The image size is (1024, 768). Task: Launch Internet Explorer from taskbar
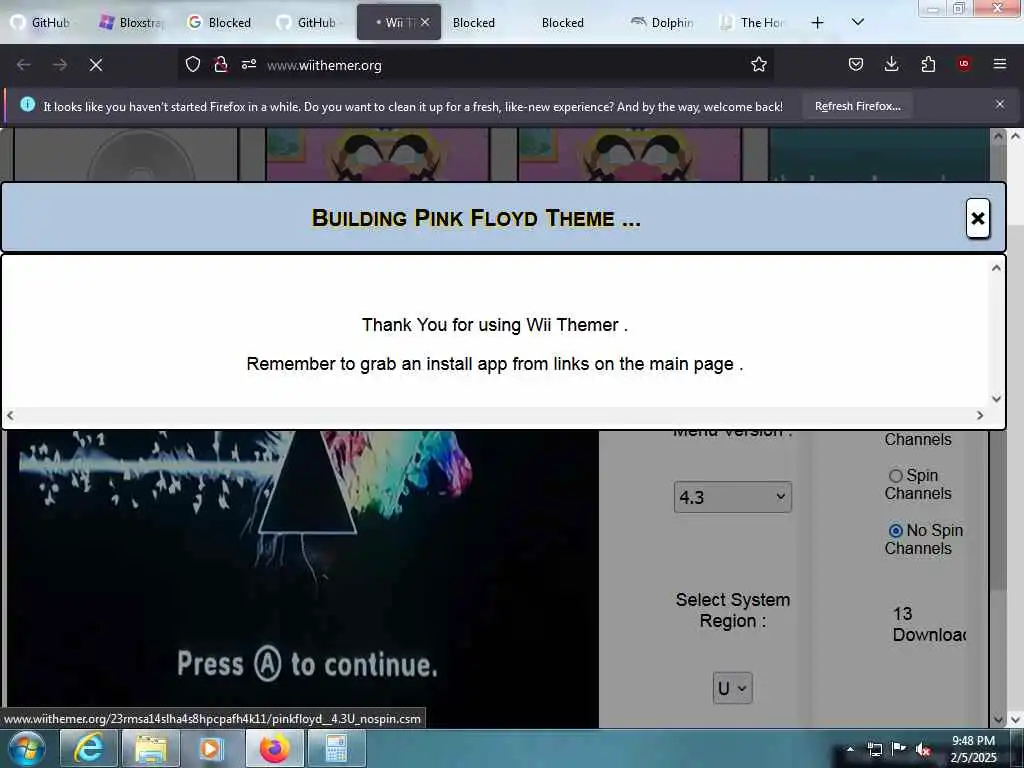pos(88,748)
